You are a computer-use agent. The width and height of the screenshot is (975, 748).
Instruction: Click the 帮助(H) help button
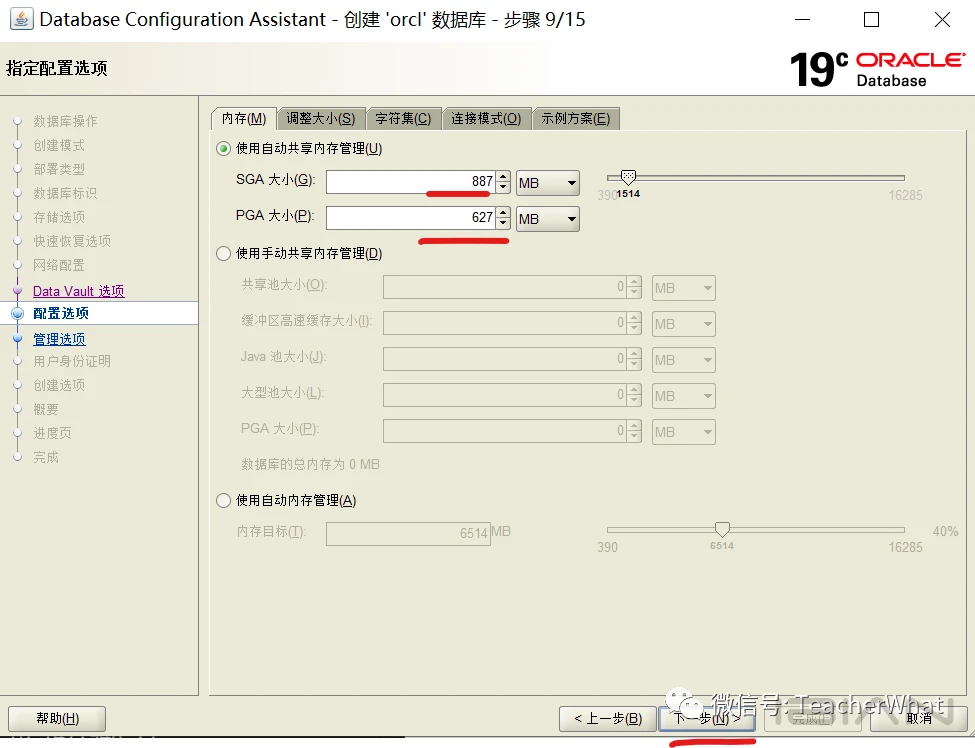point(57,719)
